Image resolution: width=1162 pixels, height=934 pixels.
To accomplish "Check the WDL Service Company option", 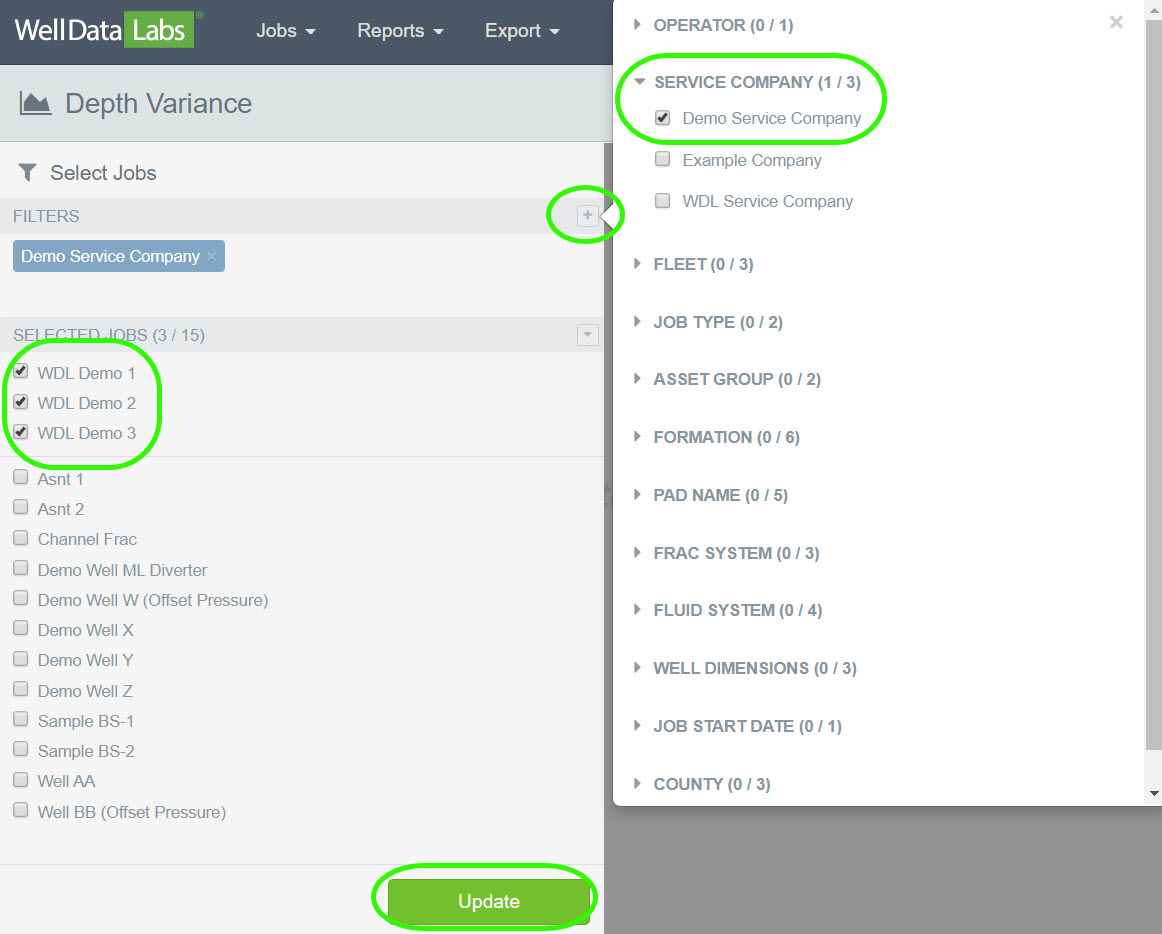I will [663, 201].
